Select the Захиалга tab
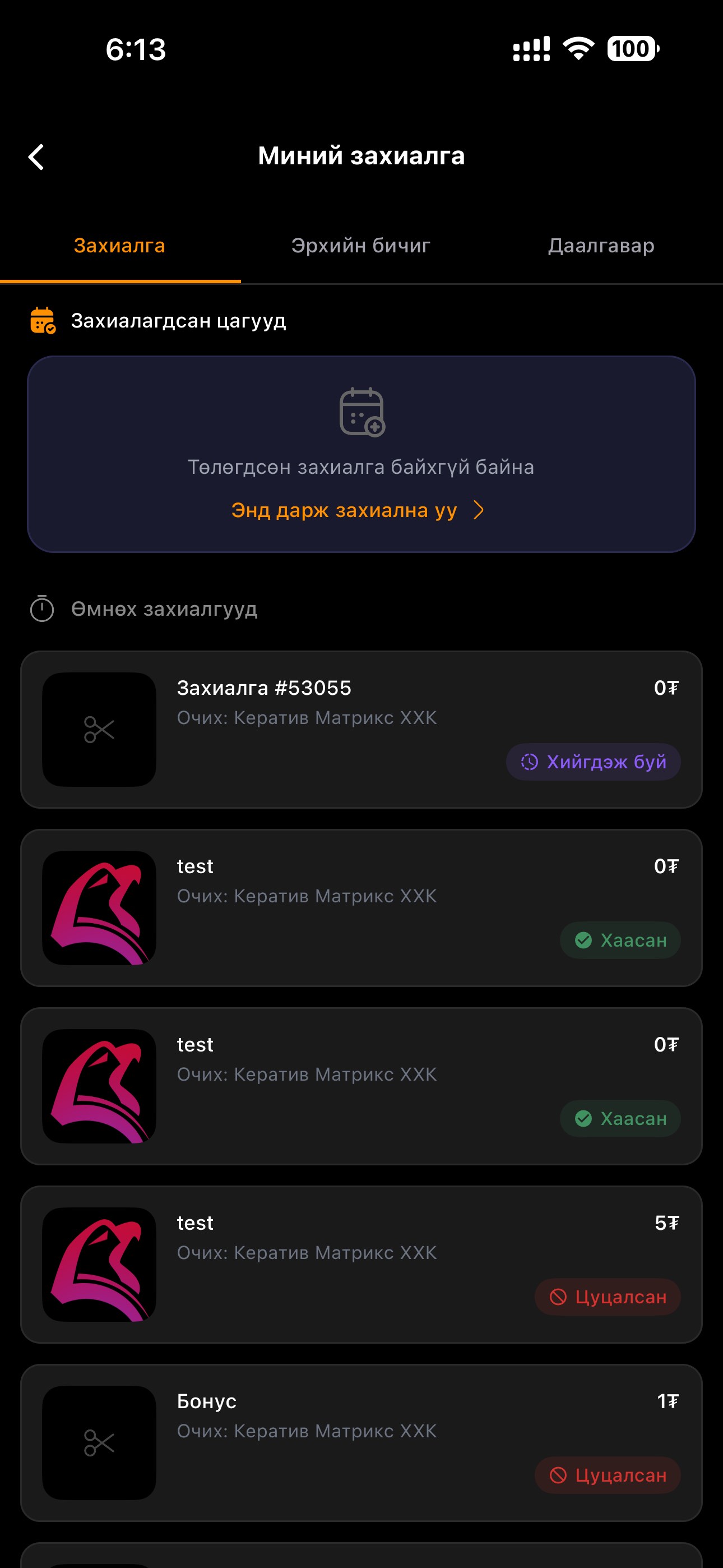723x1568 pixels. tap(119, 245)
